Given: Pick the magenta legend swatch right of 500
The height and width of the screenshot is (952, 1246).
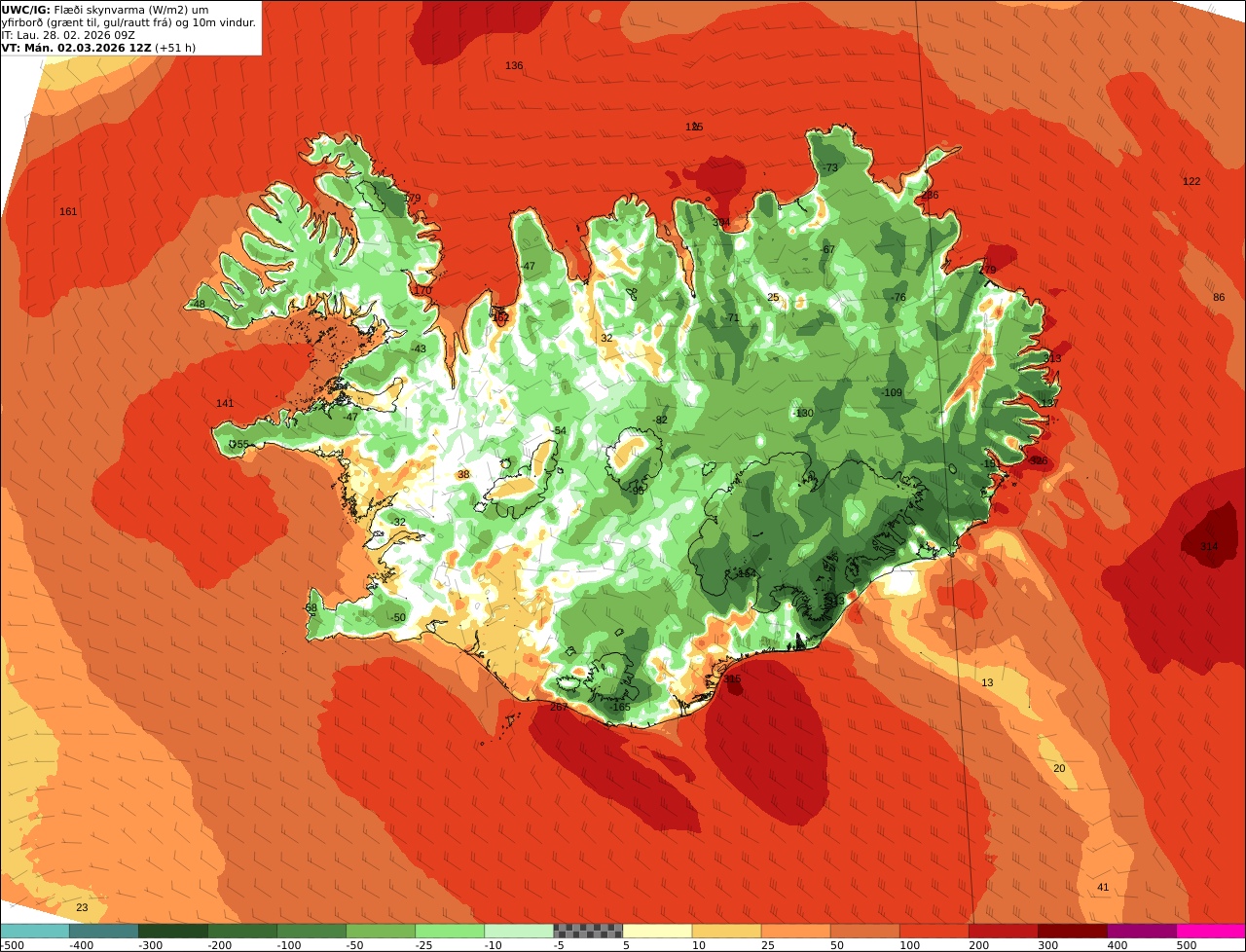Looking at the screenshot, I should pos(1211,931).
